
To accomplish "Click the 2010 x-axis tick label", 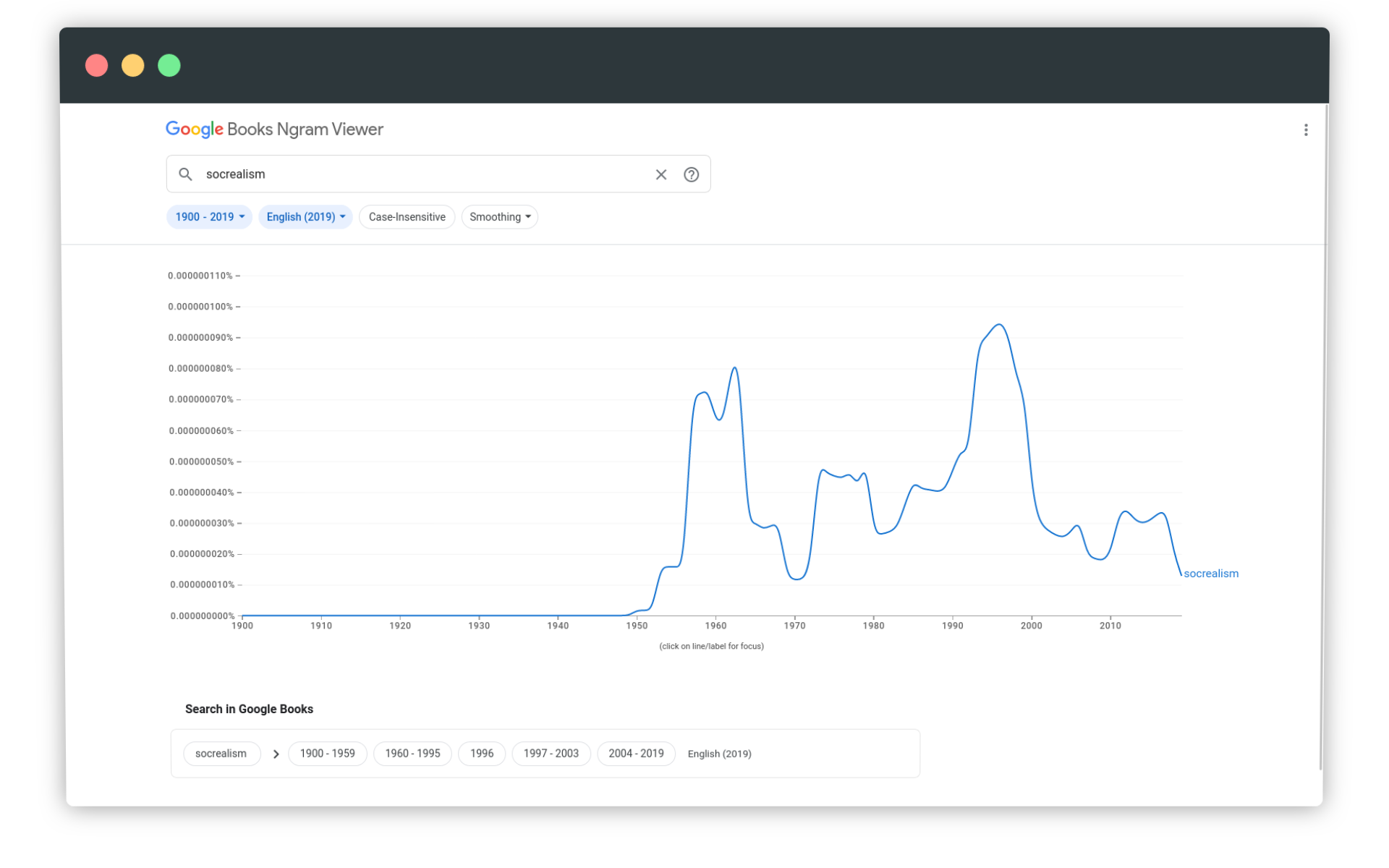I will [1110, 626].
